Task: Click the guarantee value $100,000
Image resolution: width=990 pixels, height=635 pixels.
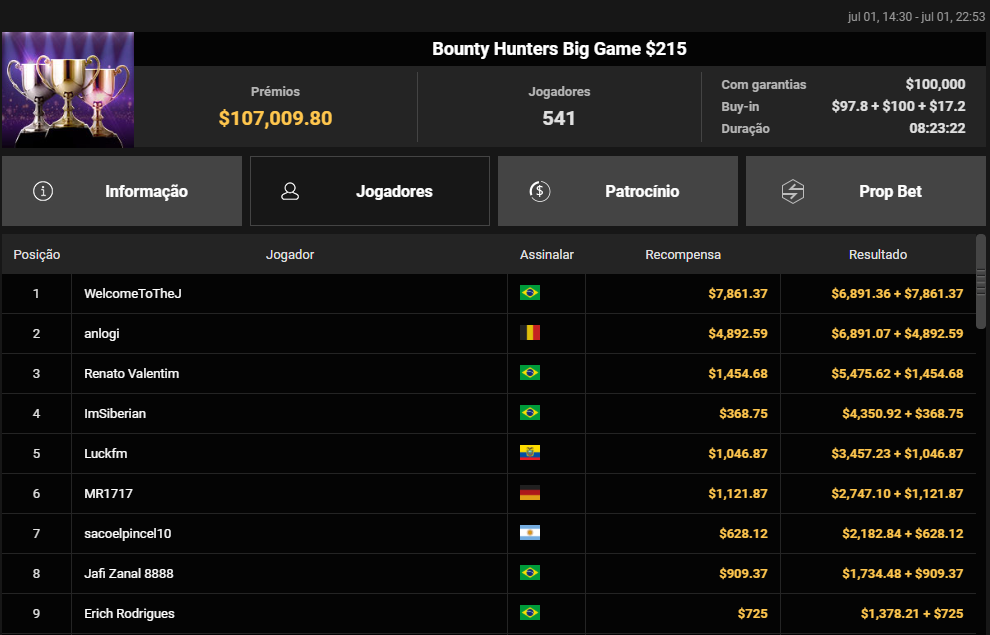Action: tap(935, 84)
